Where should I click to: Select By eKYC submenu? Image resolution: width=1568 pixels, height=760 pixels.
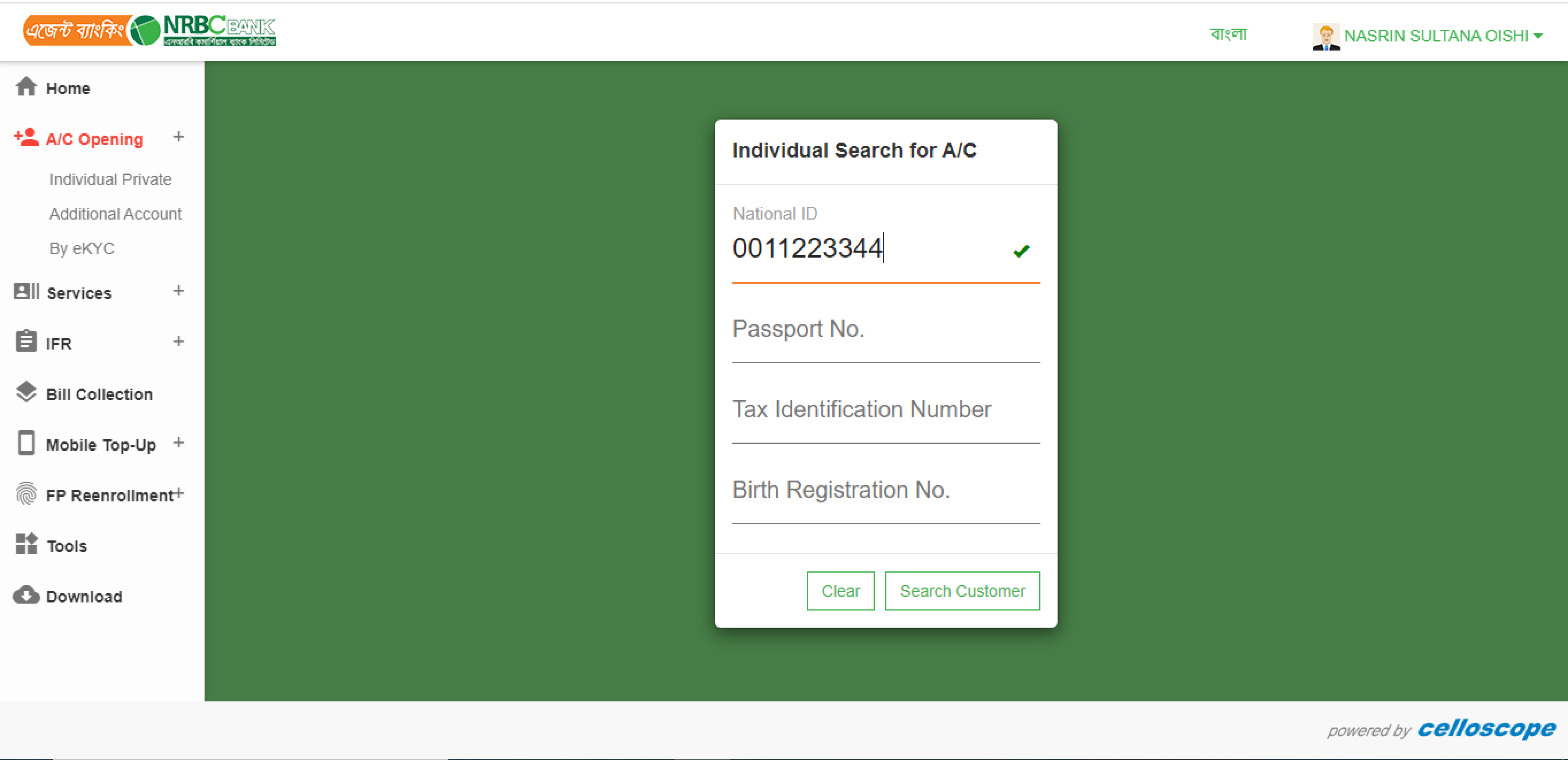coord(82,248)
